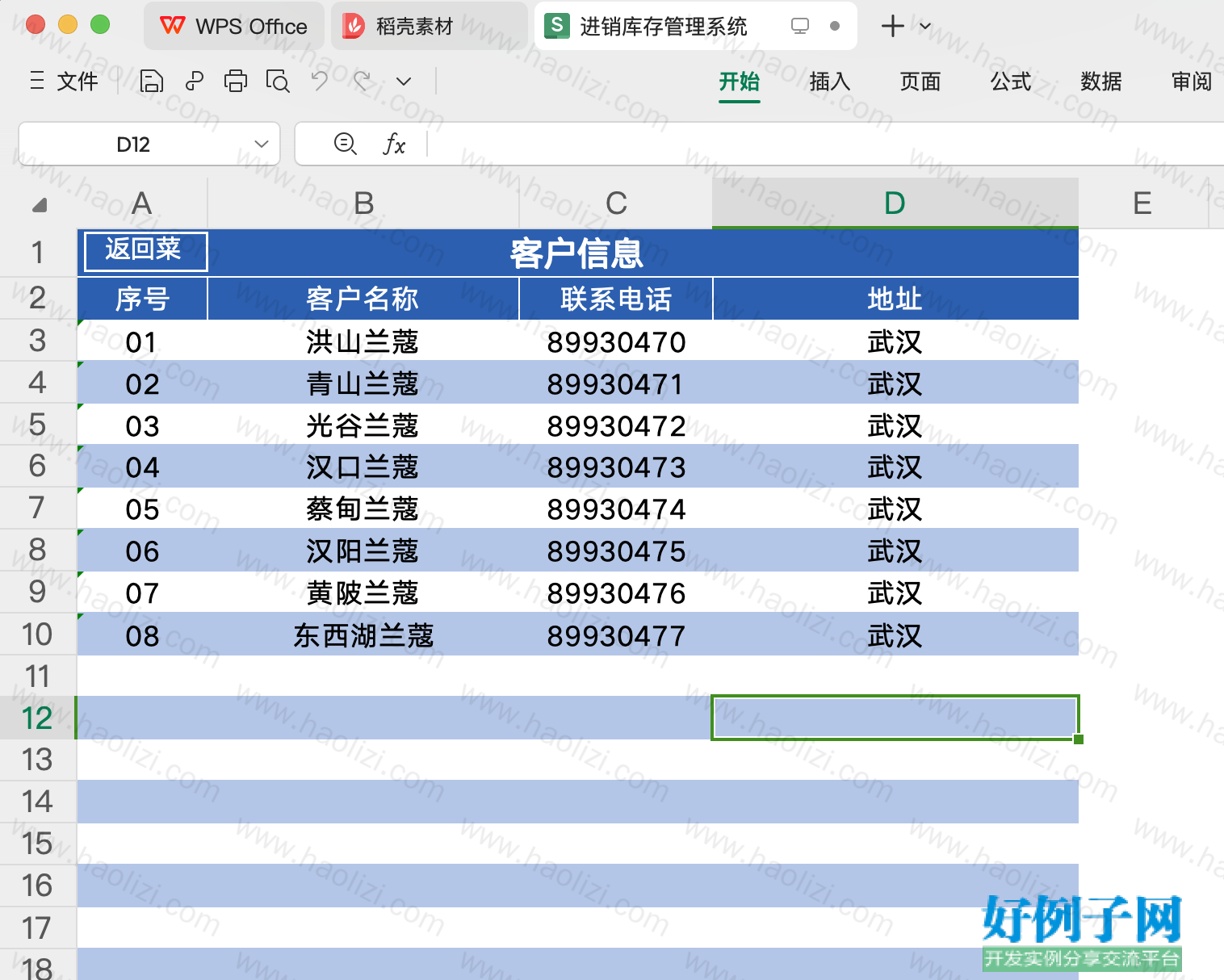1224x980 pixels.
Task: Expand the quick access toolbar chevron
Action: (x=404, y=82)
